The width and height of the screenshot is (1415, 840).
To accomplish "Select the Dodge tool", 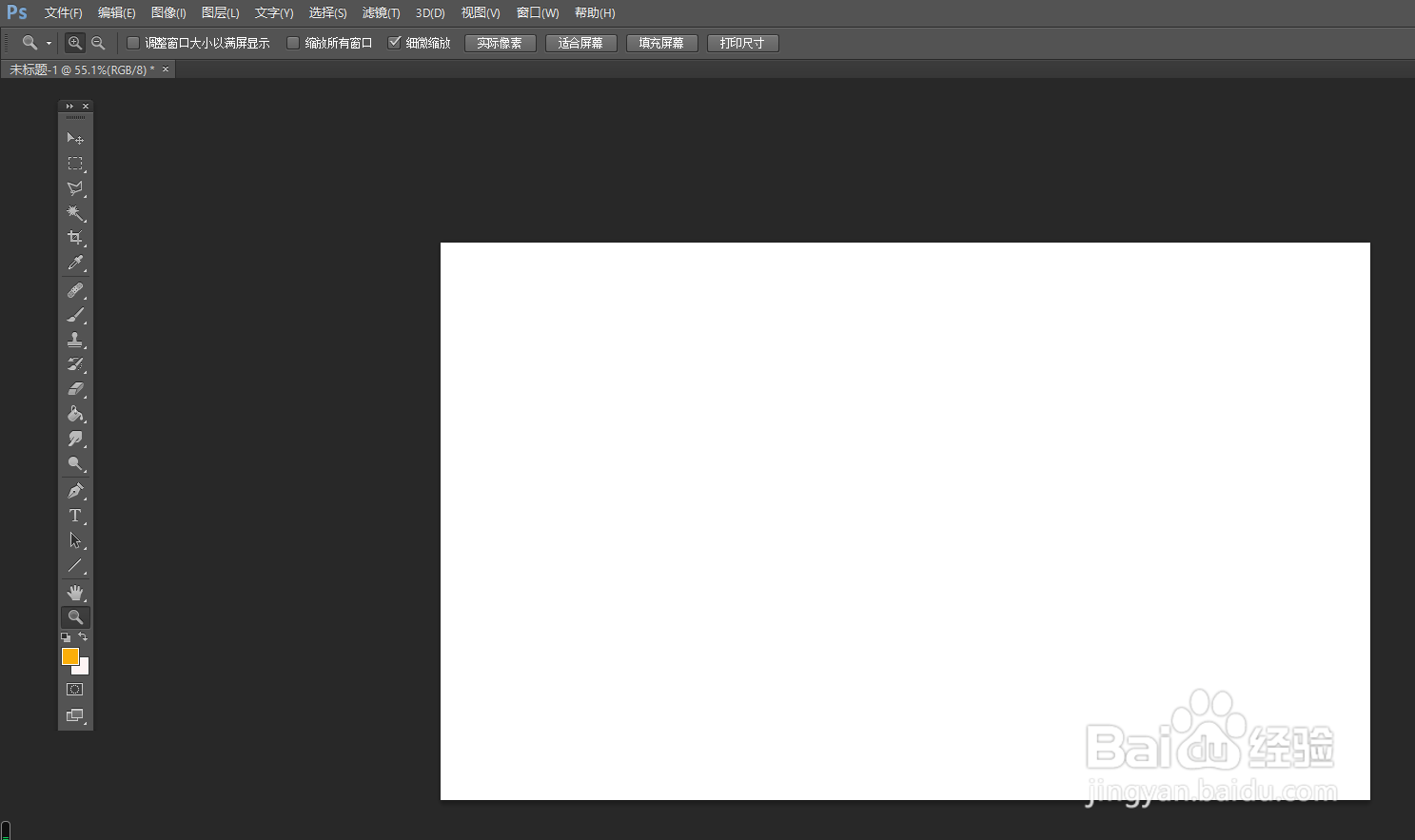I will click(75, 463).
